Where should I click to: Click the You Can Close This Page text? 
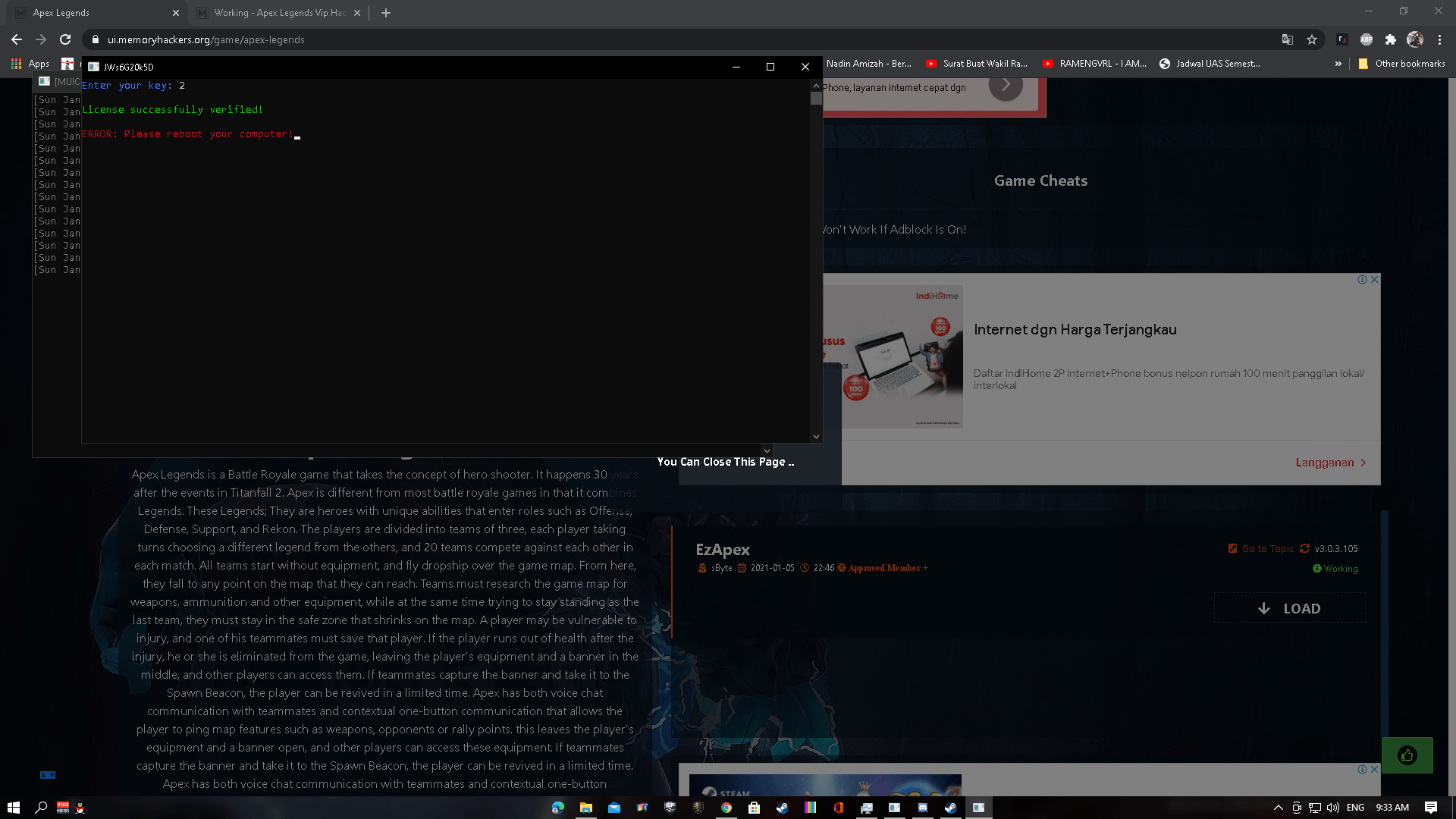click(x=725, y=462)
